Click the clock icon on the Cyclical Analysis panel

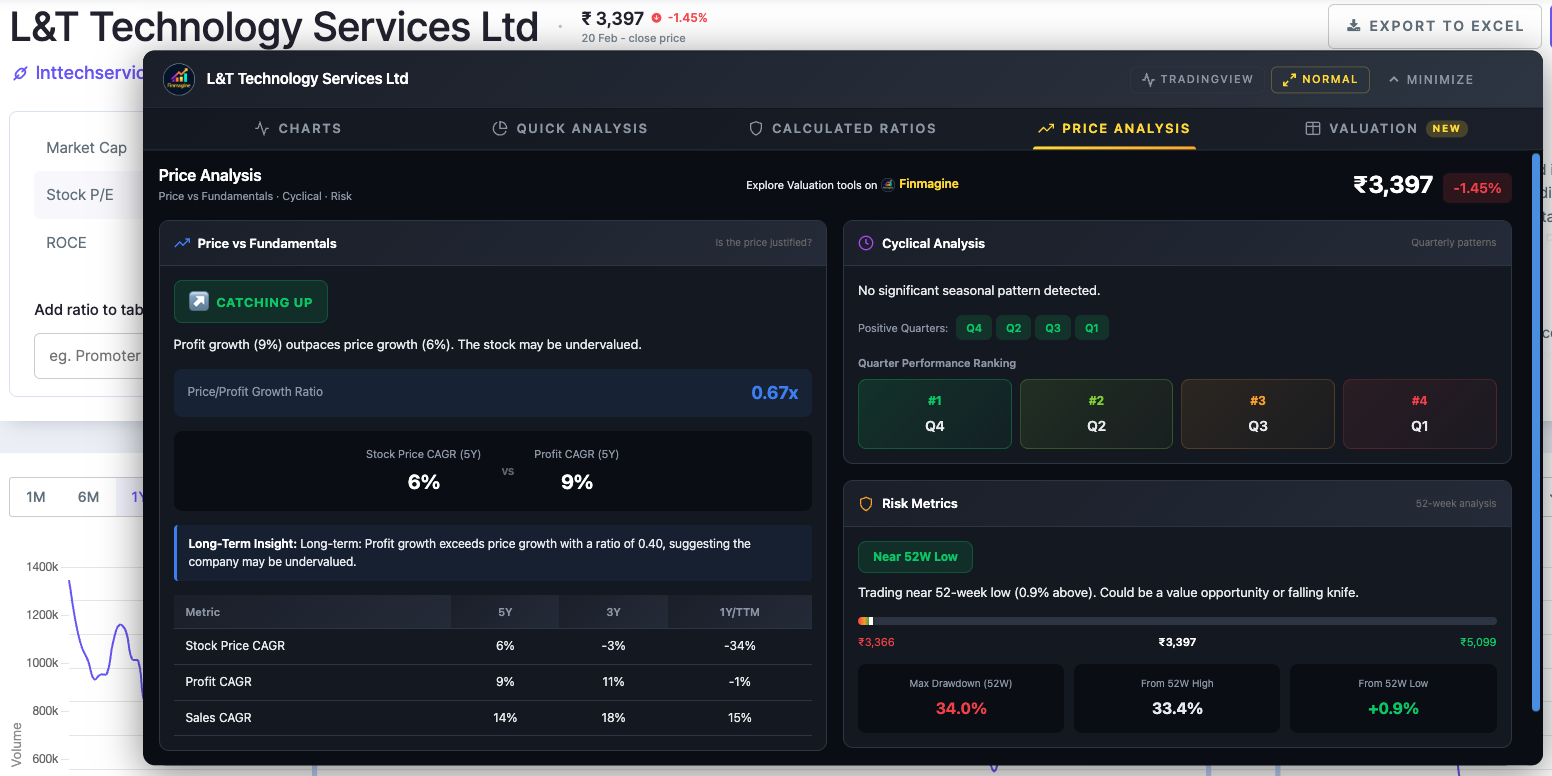(x=866, y=243)
